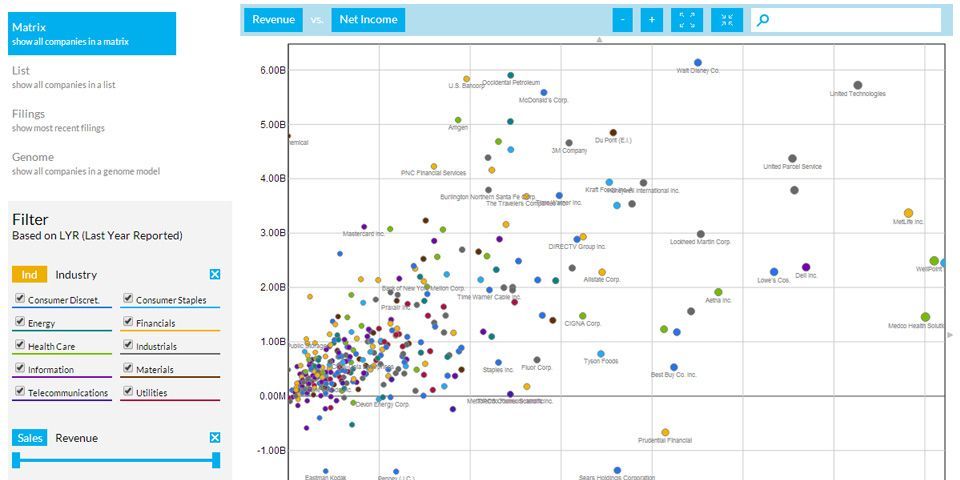
Task: Select the Walt Disney Co. data point
Action: (x=697, y=62)
